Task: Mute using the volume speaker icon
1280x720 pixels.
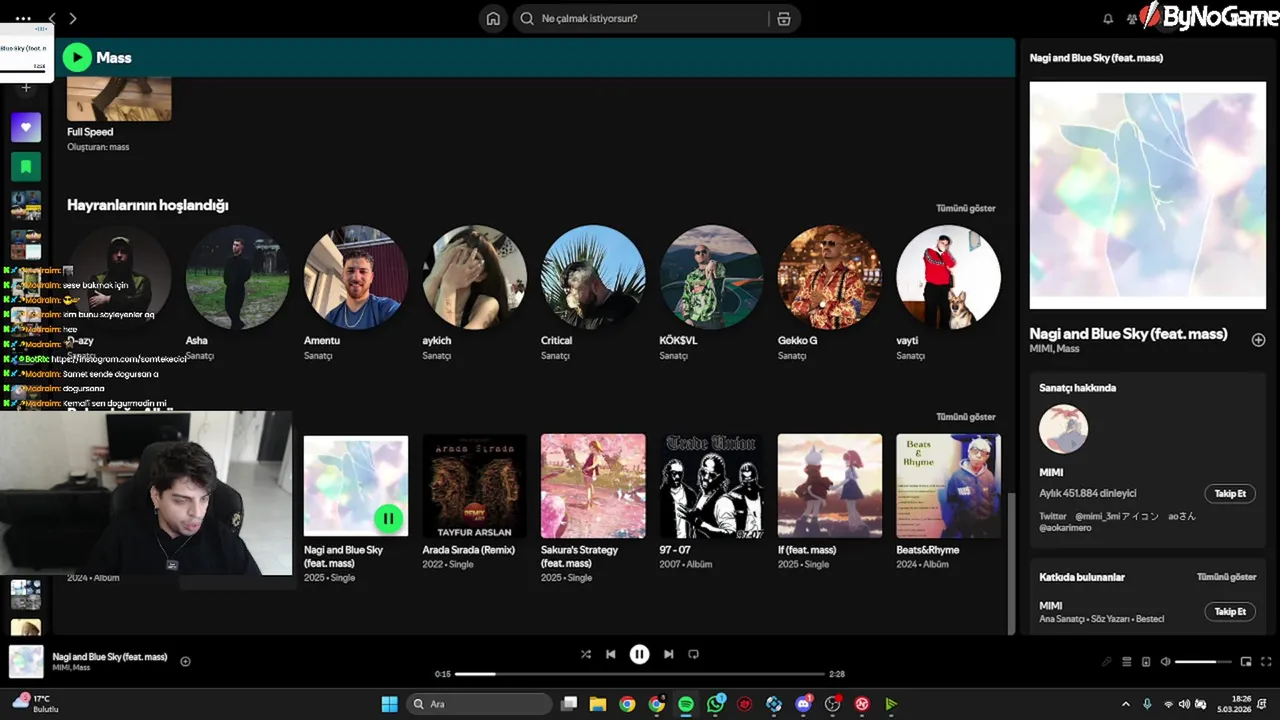Action: (1165, 661)
